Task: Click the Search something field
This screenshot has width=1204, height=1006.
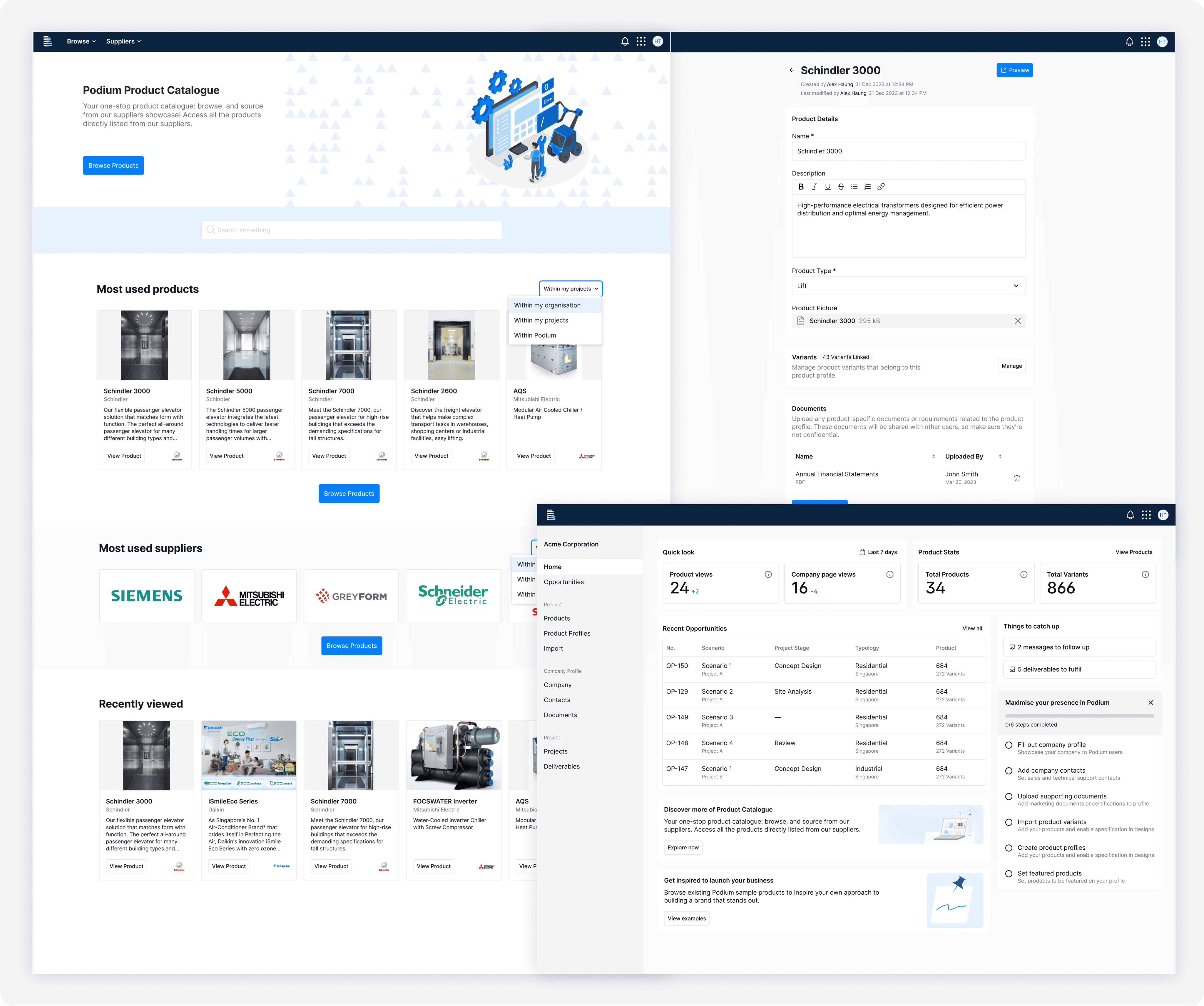Action: point(352,230)
